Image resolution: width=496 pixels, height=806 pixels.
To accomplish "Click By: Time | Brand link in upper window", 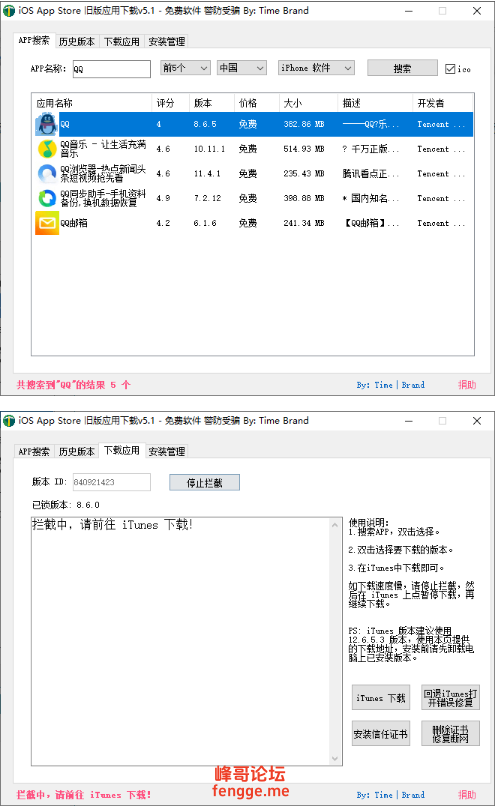I will tap(391, 385).
